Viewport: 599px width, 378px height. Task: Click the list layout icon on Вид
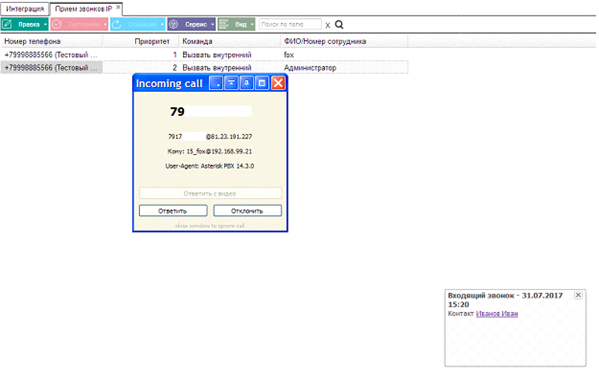223,24
